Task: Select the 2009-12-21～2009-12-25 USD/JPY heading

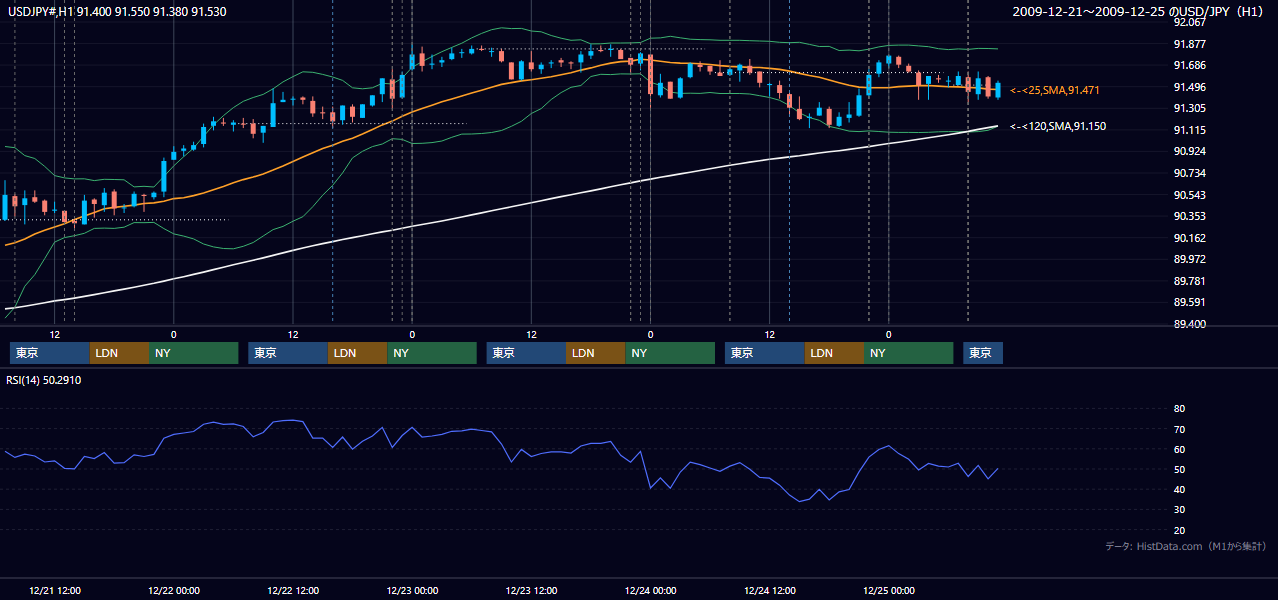Action: pyautogui.click(x=1139, y=11)
